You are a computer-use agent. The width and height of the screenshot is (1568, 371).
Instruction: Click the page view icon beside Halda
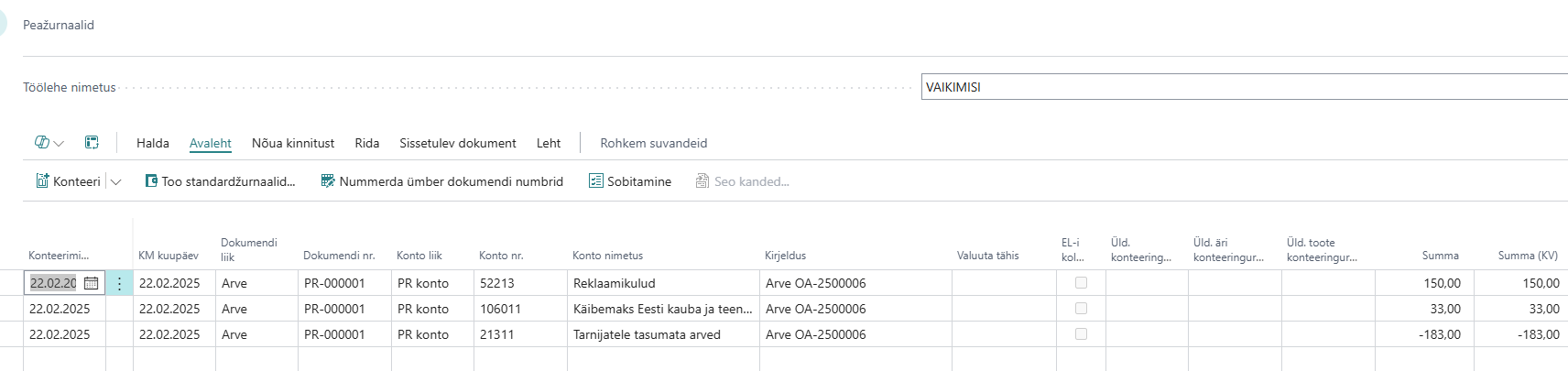coord(92,142)
